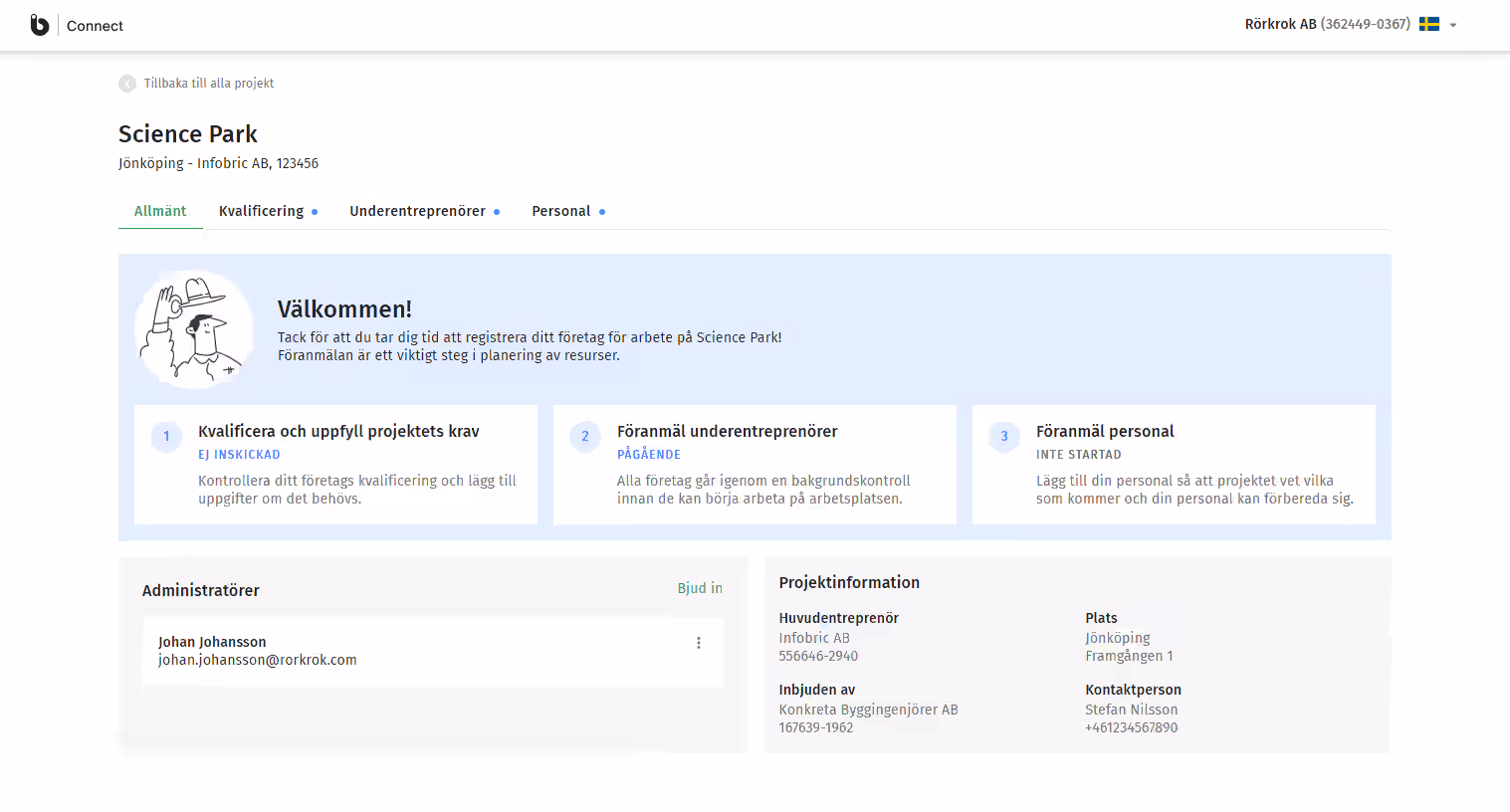Viewport: 1510px width, 812px height.
Task: Click the org number 167639-1962
Action: [816, 727]
